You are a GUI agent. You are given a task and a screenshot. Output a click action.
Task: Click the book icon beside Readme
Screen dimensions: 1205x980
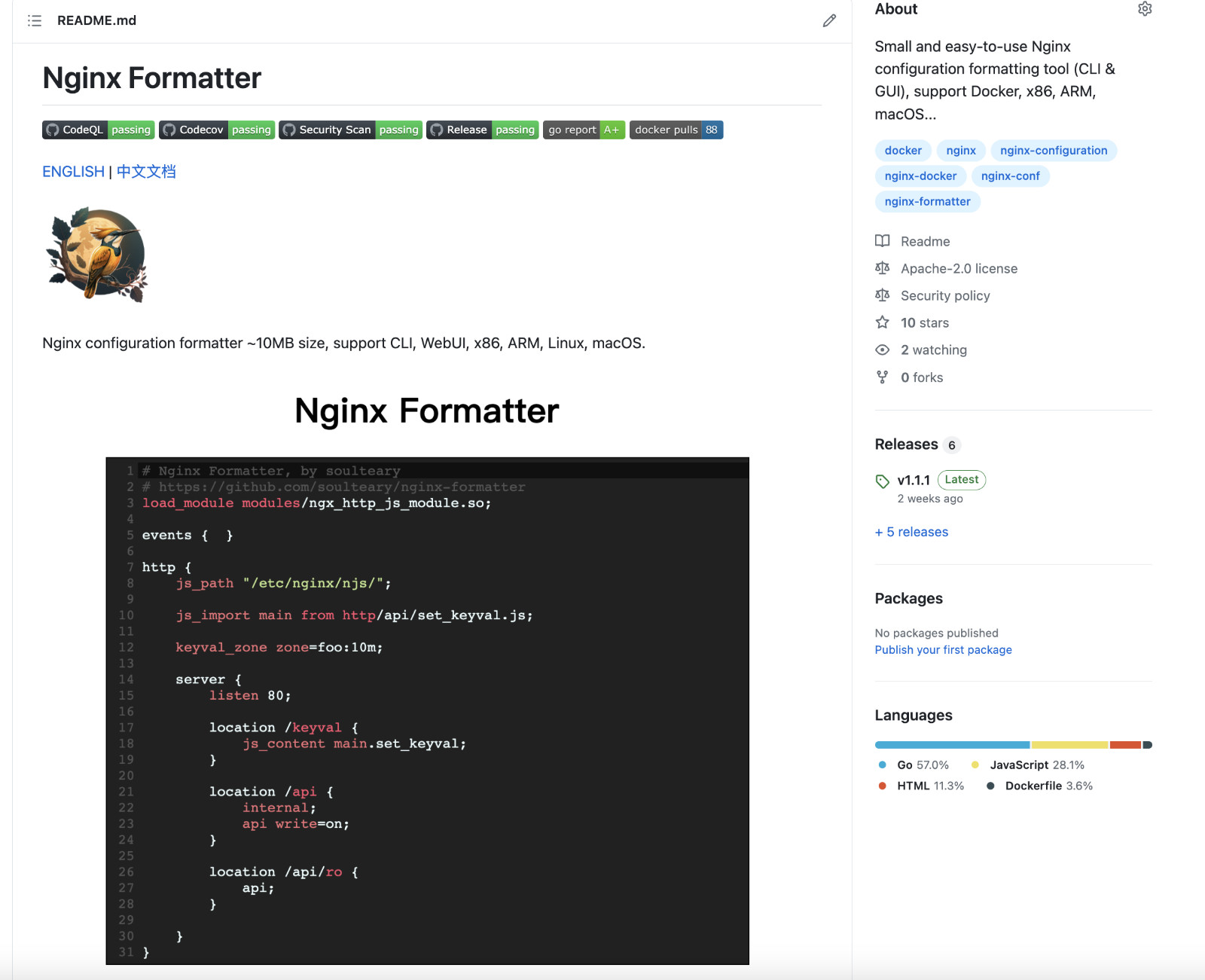pos(883,241)
